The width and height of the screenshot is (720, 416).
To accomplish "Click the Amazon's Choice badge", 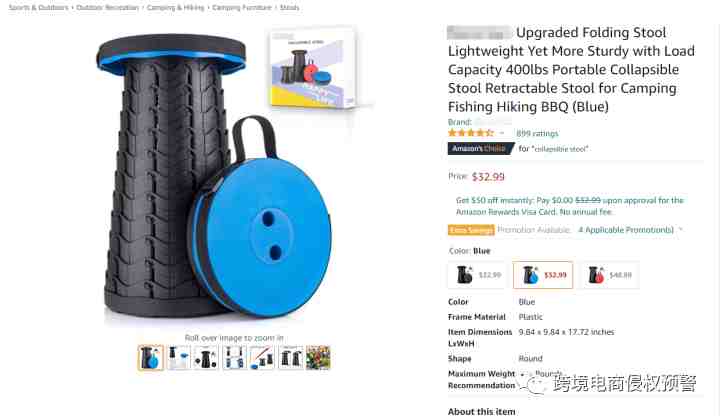I will [480, 148].
